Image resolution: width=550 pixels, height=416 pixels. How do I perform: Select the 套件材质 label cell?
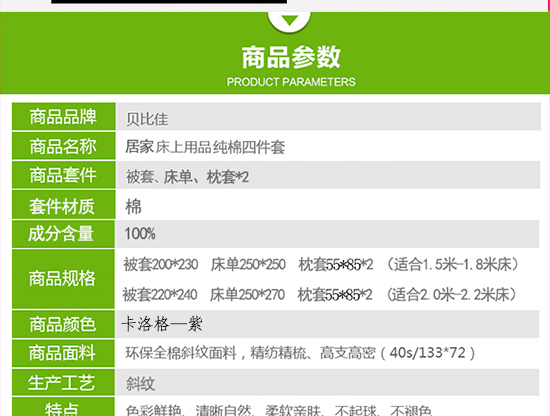pos(63,205)
